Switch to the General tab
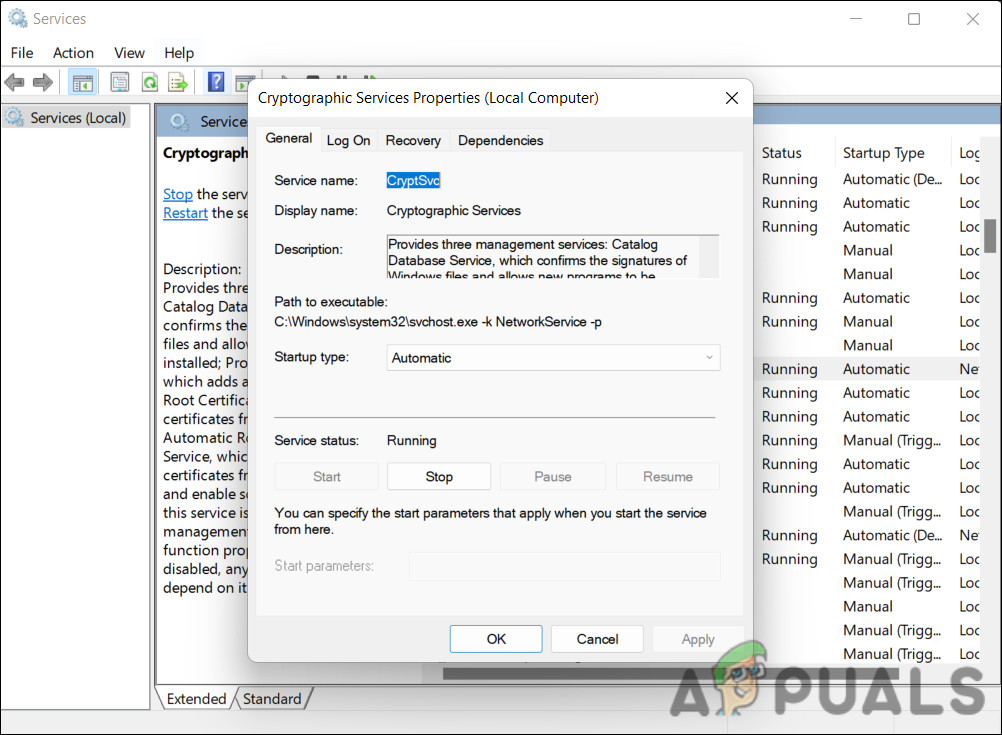 point(289,139)
